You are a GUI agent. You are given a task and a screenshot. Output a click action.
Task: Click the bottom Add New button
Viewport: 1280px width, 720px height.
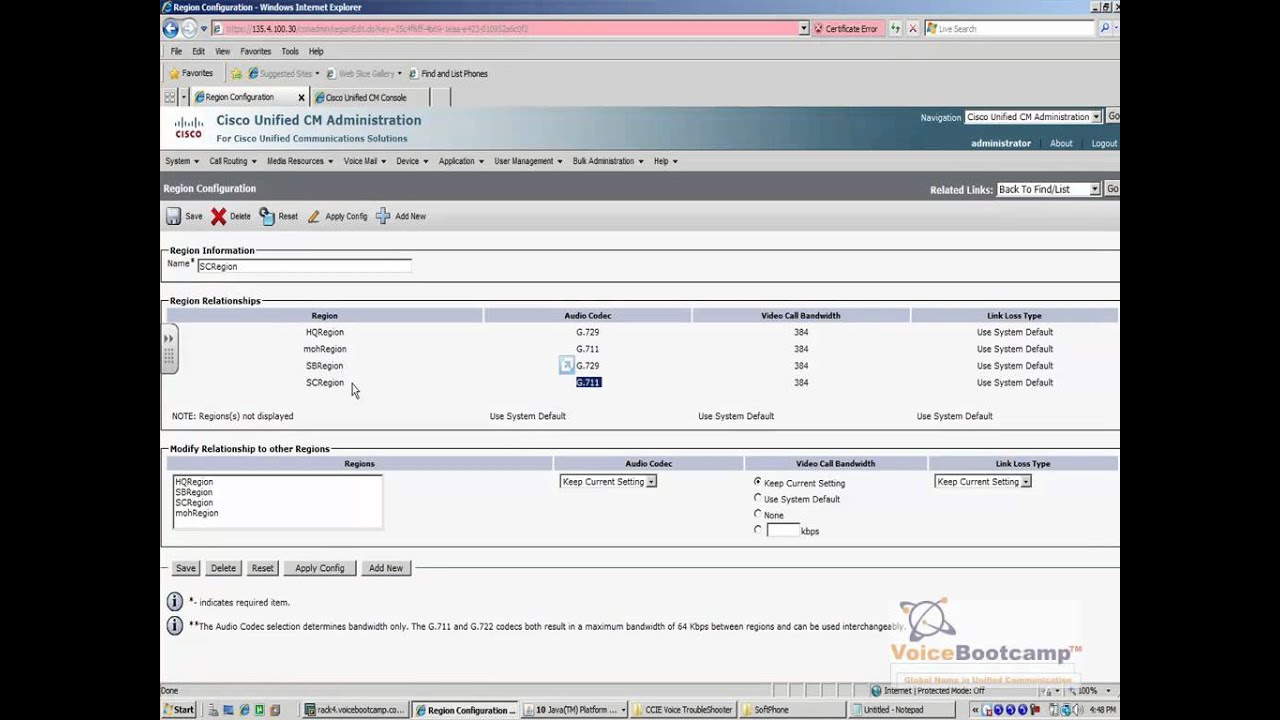coord(386,568)
